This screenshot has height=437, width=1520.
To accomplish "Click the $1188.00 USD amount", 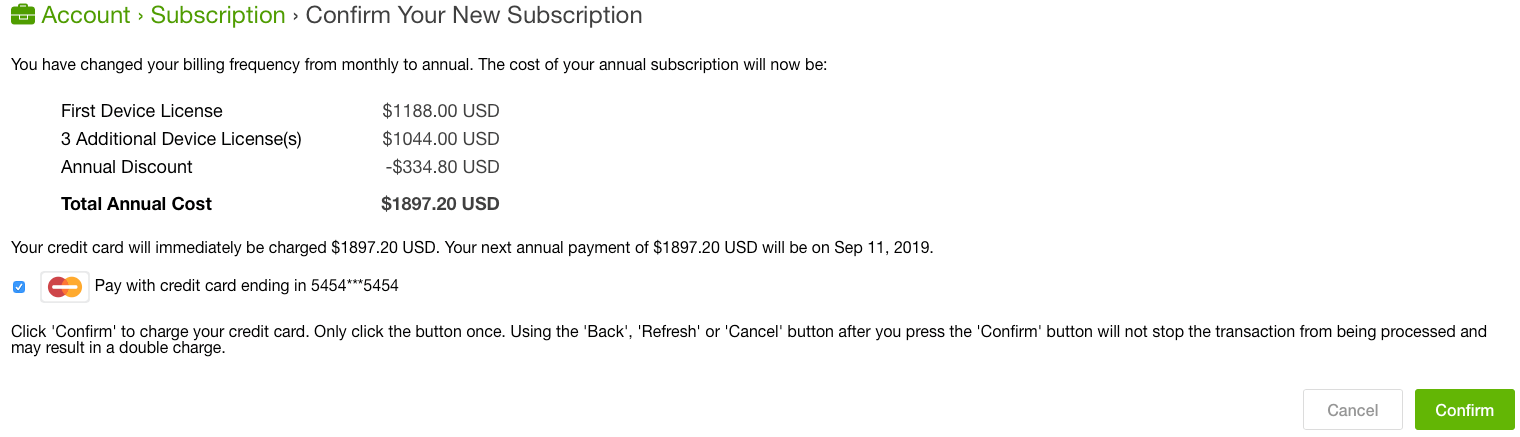I will (x=440, y=111).
